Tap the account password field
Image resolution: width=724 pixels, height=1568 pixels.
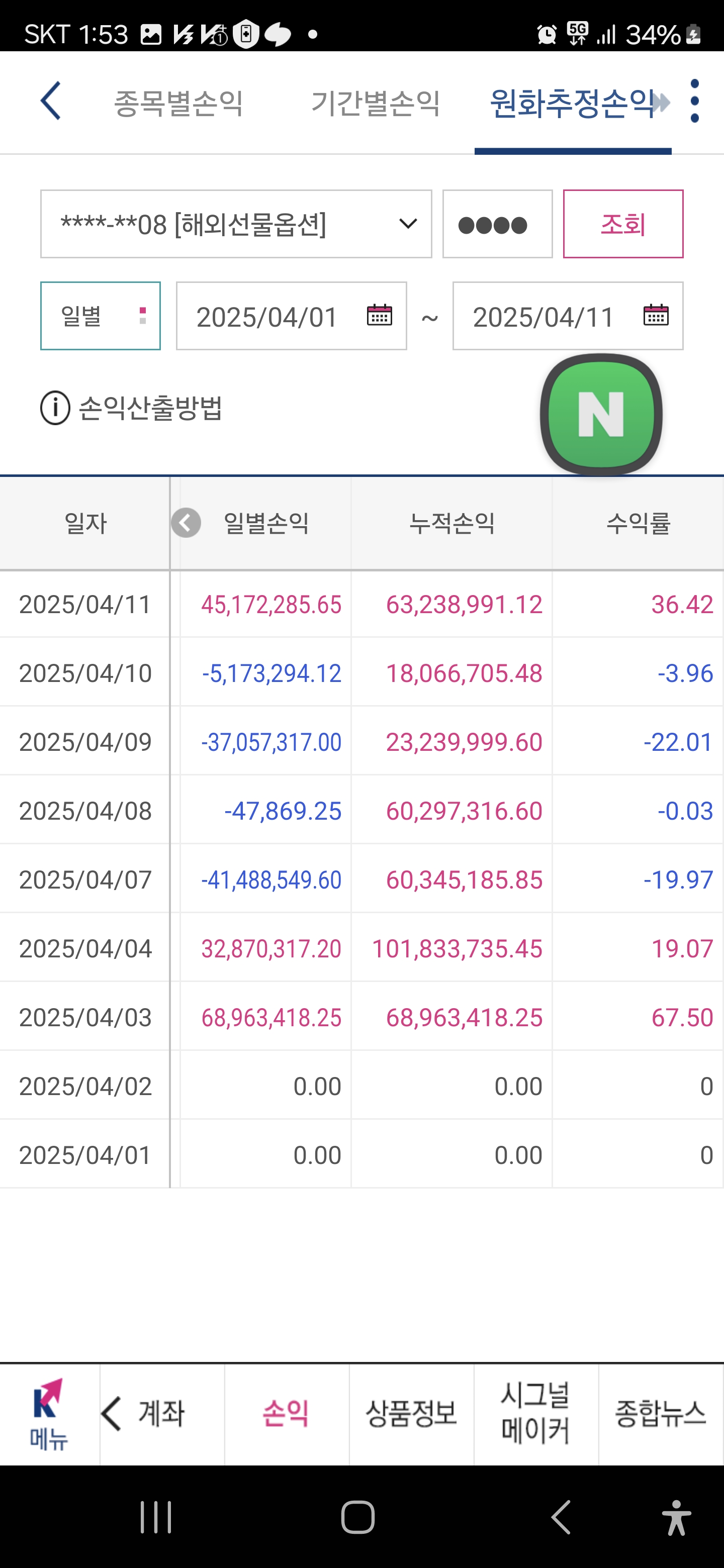pyautogui.click(x=497, y=224)
